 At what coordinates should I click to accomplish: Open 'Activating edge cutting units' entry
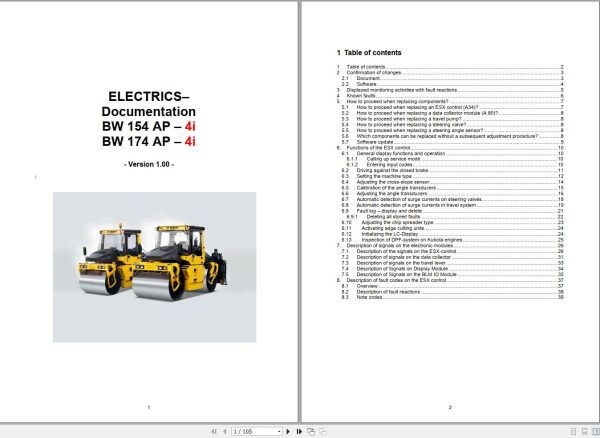pos(452,228)
